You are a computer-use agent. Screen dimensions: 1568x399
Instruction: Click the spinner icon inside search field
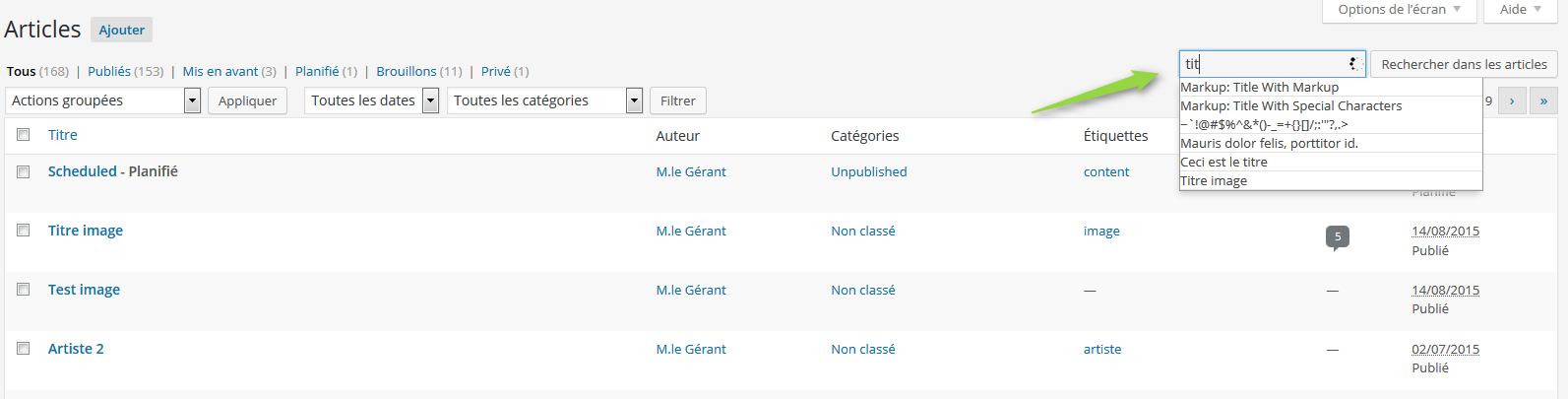point(1354,64)
